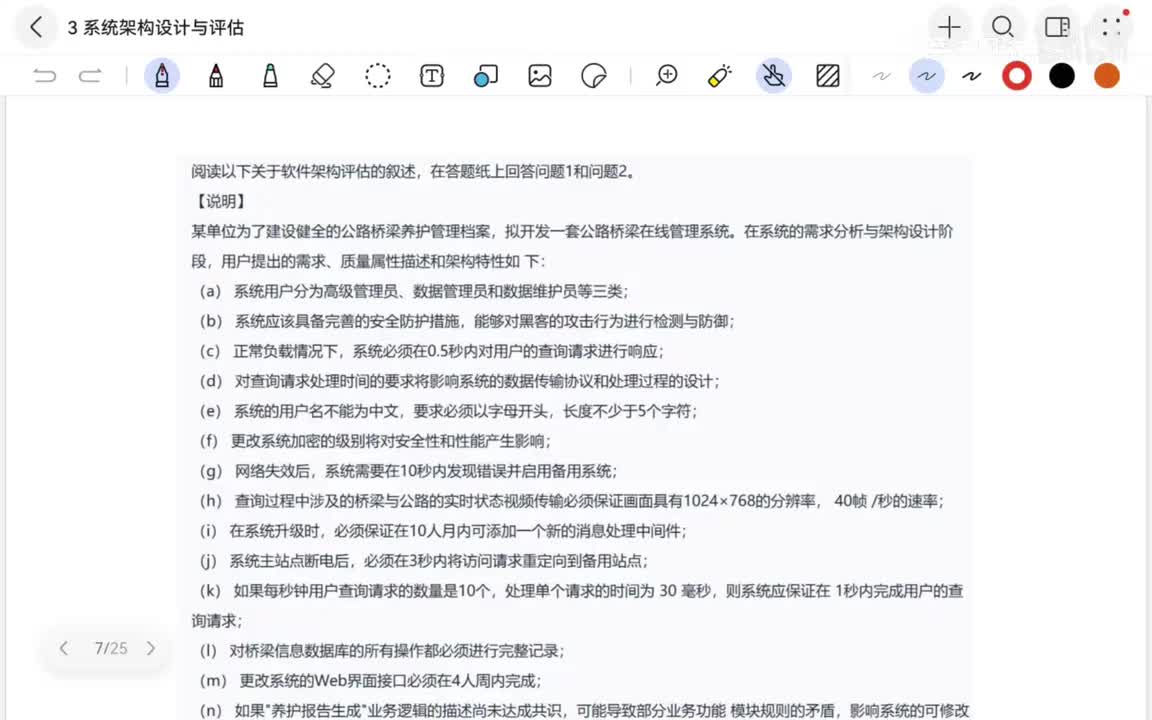1152x720 pixels.
Task: Activate the zoom magnifier tool
Action: 666,76
